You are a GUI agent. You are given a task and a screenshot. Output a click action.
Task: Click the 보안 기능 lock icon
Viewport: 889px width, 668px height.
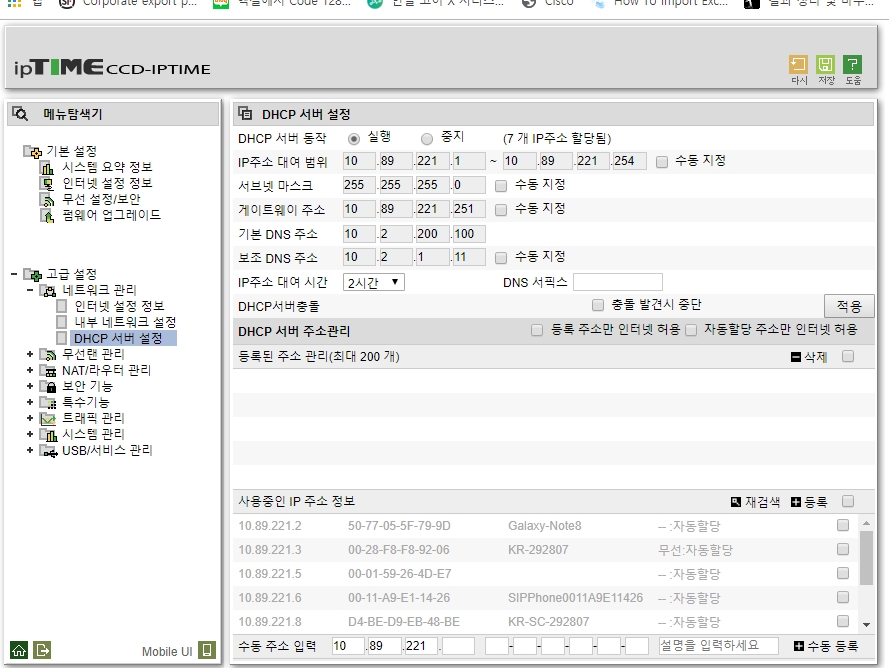pyautogui.click(x=48, y=387)
